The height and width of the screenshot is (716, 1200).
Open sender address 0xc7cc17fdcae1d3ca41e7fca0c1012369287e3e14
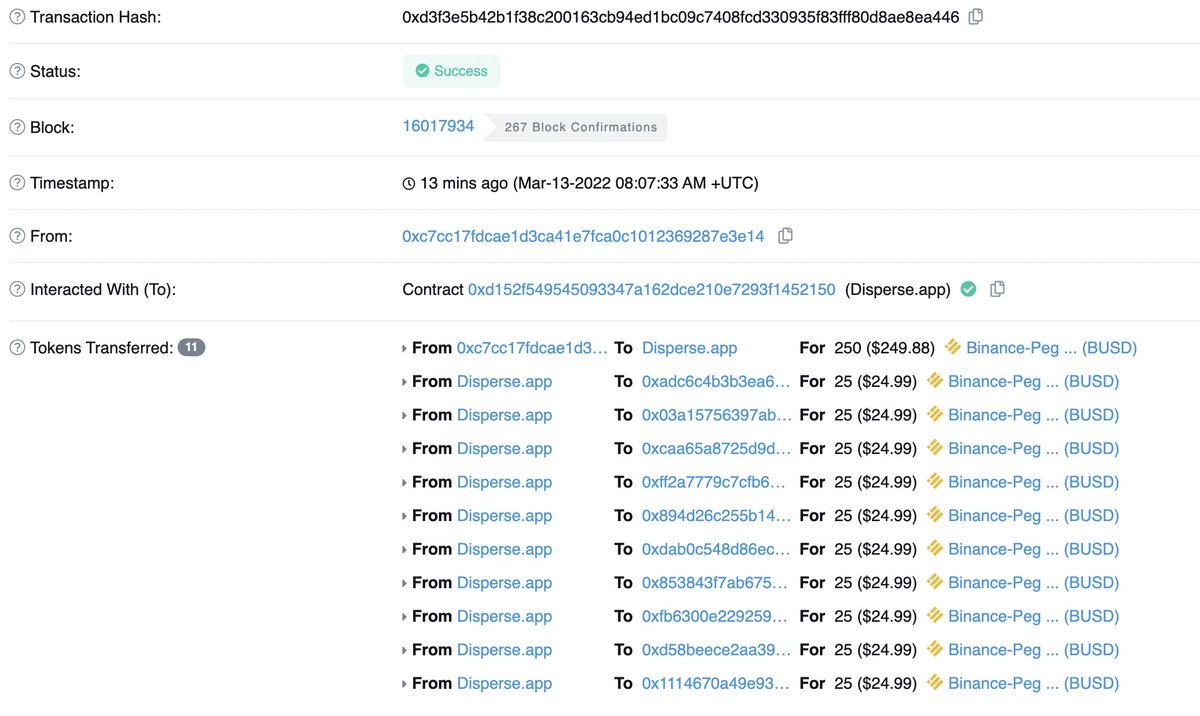[583, 236]
